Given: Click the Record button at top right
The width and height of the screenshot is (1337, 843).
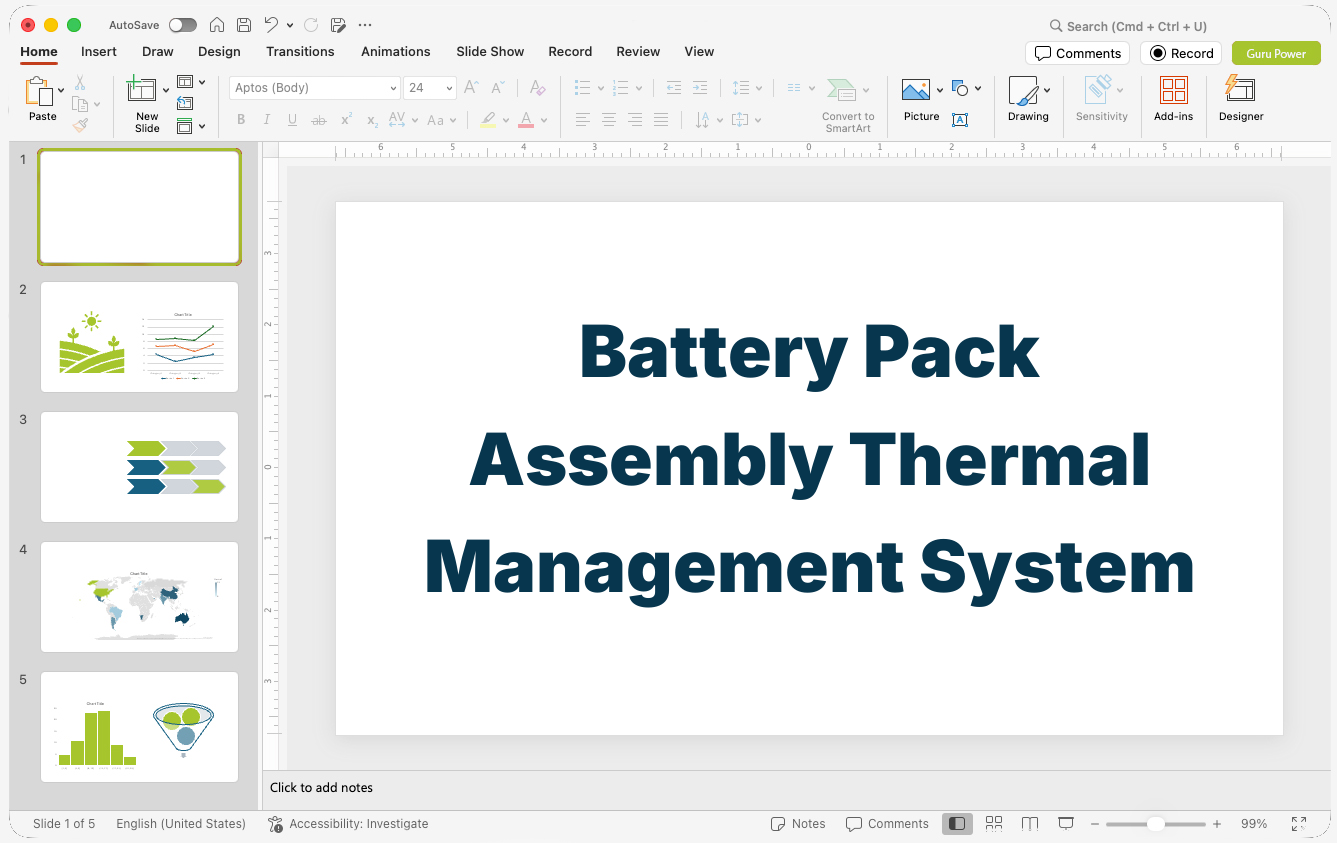Looking at the screenshot, I should 1181,53.
